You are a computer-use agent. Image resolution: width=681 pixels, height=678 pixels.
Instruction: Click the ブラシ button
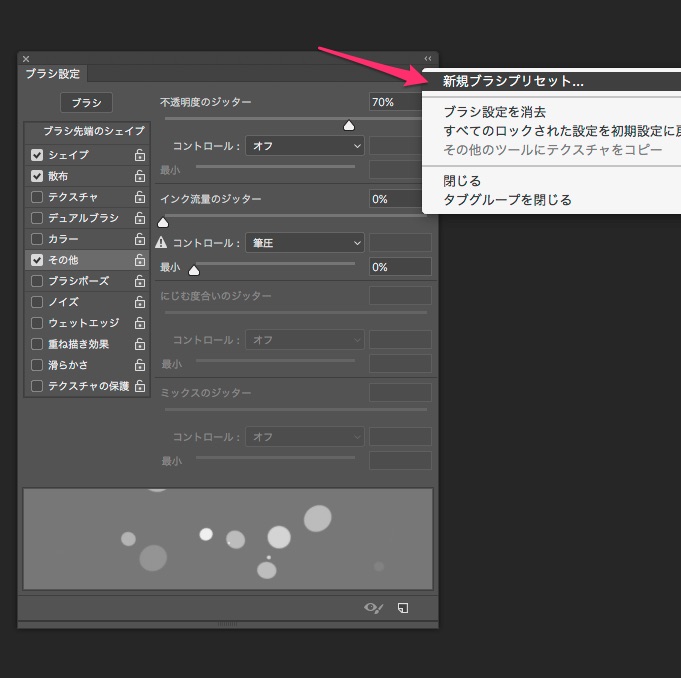click(87, 103)
